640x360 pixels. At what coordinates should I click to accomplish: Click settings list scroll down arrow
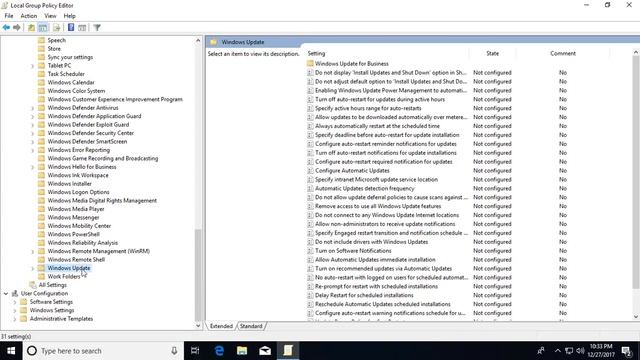coord(636,317)
